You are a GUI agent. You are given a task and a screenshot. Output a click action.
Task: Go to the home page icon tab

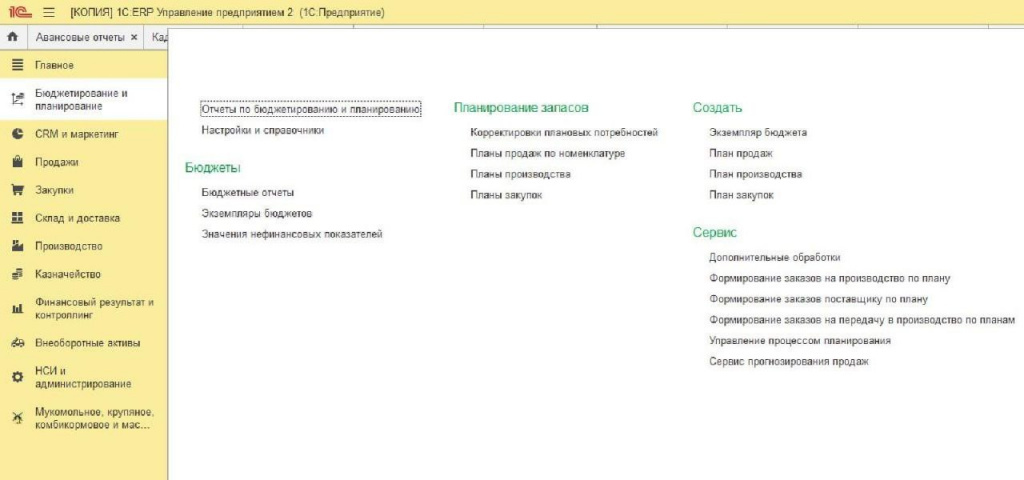pos(12,37)
